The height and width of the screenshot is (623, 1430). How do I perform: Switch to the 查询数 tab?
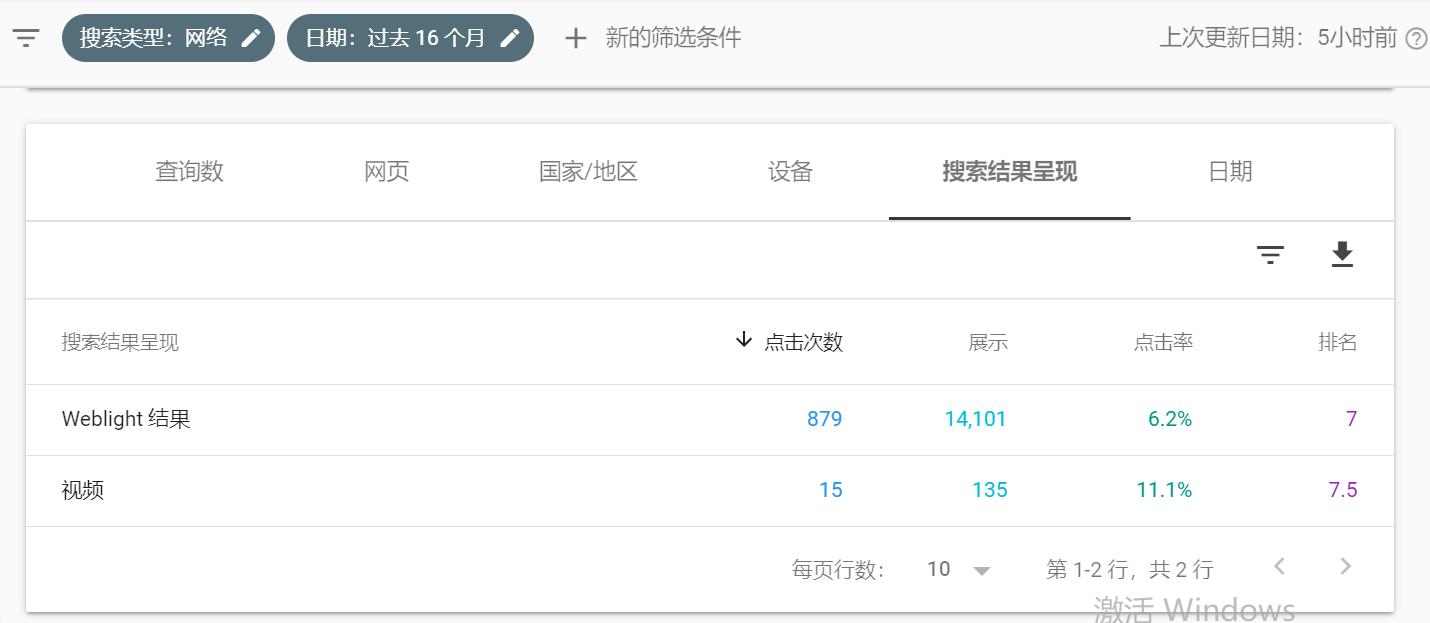(x=189, y=171)
